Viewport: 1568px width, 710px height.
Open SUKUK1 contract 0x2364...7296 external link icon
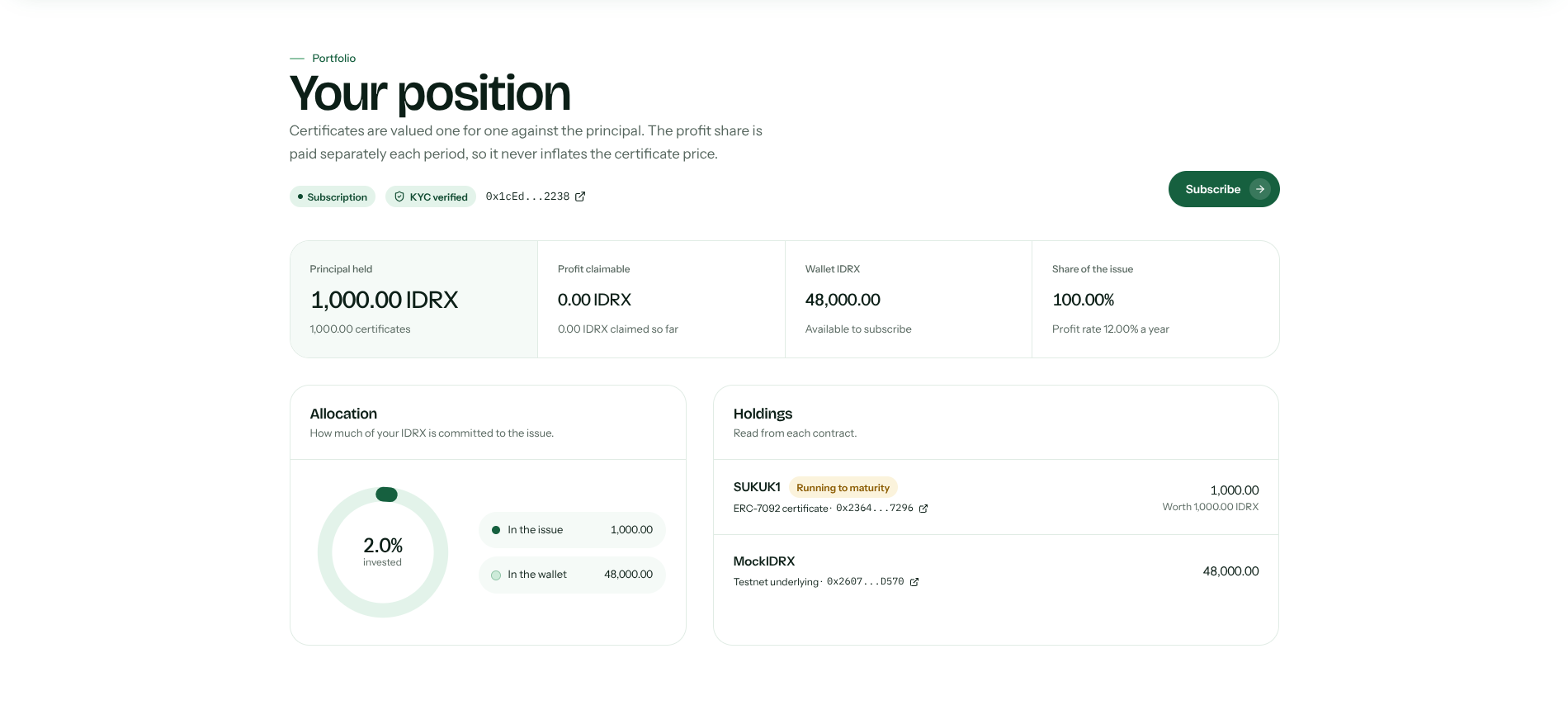[923, 509]
